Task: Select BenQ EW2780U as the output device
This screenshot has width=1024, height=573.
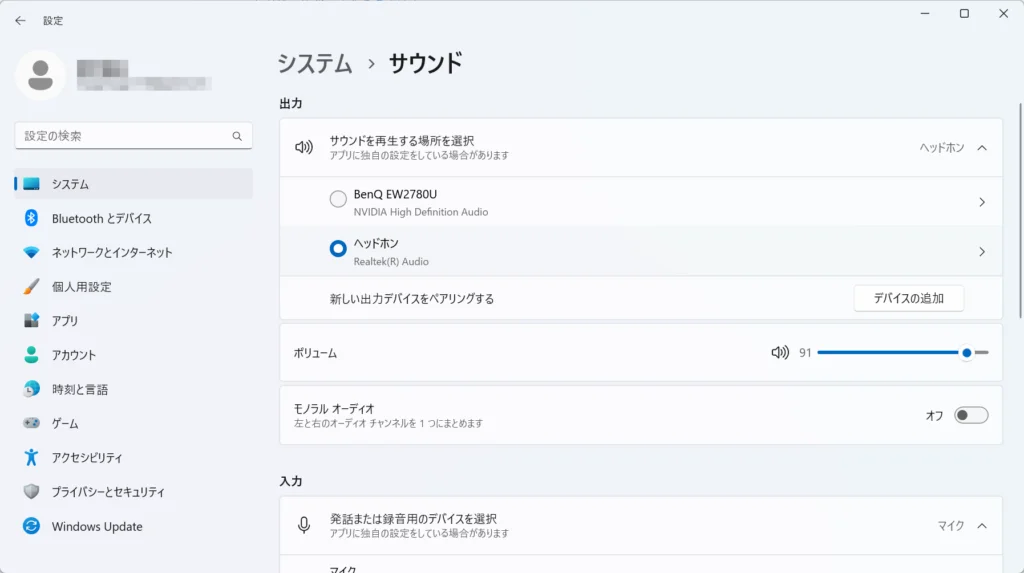Action: pyautogui.click(x=338, y=200)
